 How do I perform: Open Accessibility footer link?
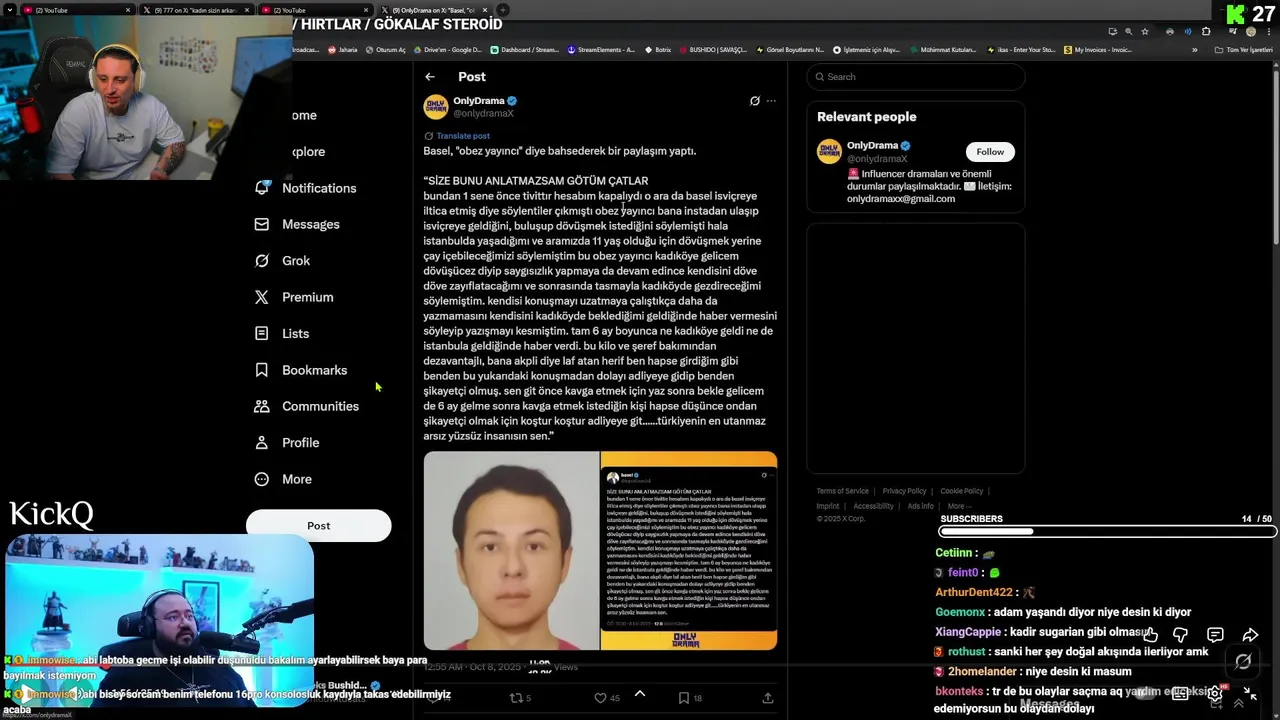click(873, 506)
